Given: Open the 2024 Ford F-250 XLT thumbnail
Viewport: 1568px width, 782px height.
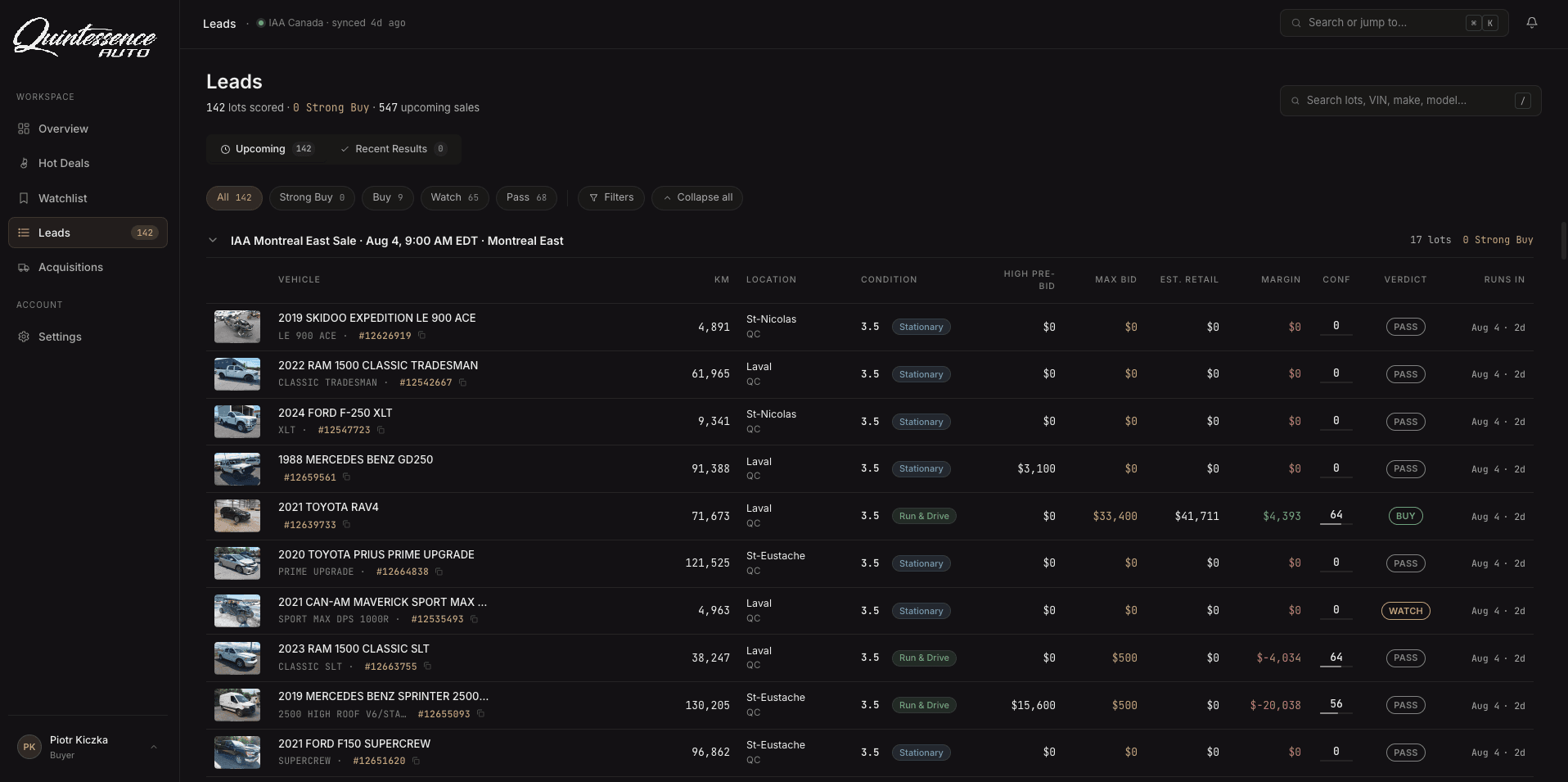Looking at the screenshot, I should click(x=237, y=422).
